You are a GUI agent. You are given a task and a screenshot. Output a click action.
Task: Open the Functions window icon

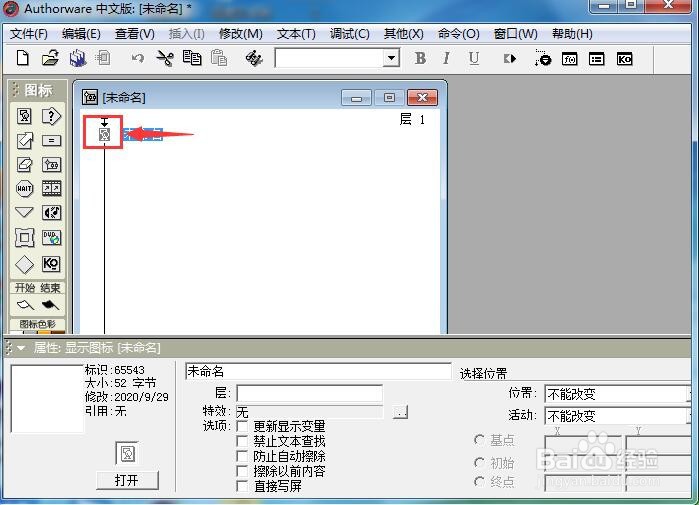570,59
